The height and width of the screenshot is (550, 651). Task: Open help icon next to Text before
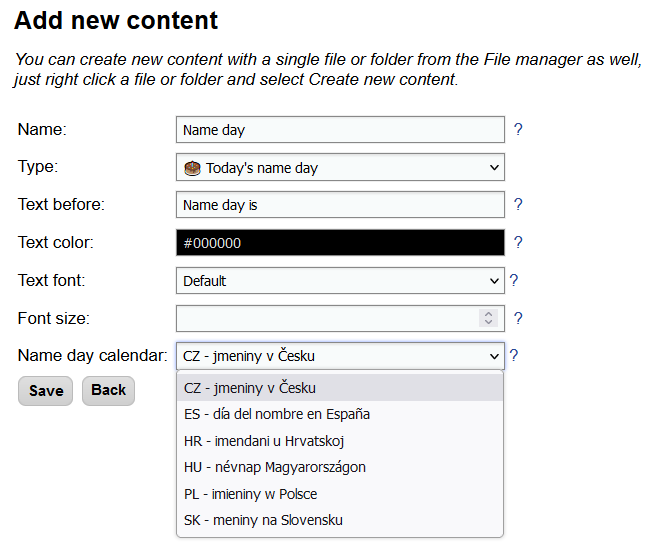pyautogui.click(x=518, y=204)
